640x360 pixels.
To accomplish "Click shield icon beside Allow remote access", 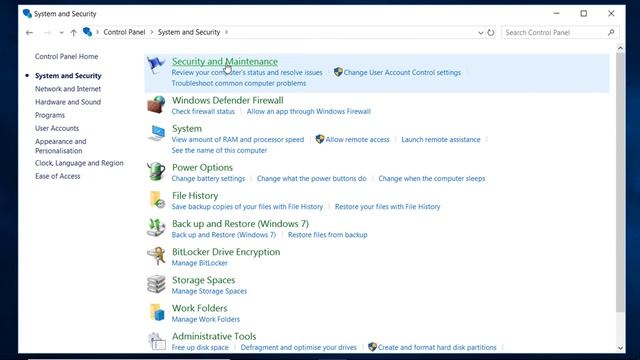I will coord(320,139).
